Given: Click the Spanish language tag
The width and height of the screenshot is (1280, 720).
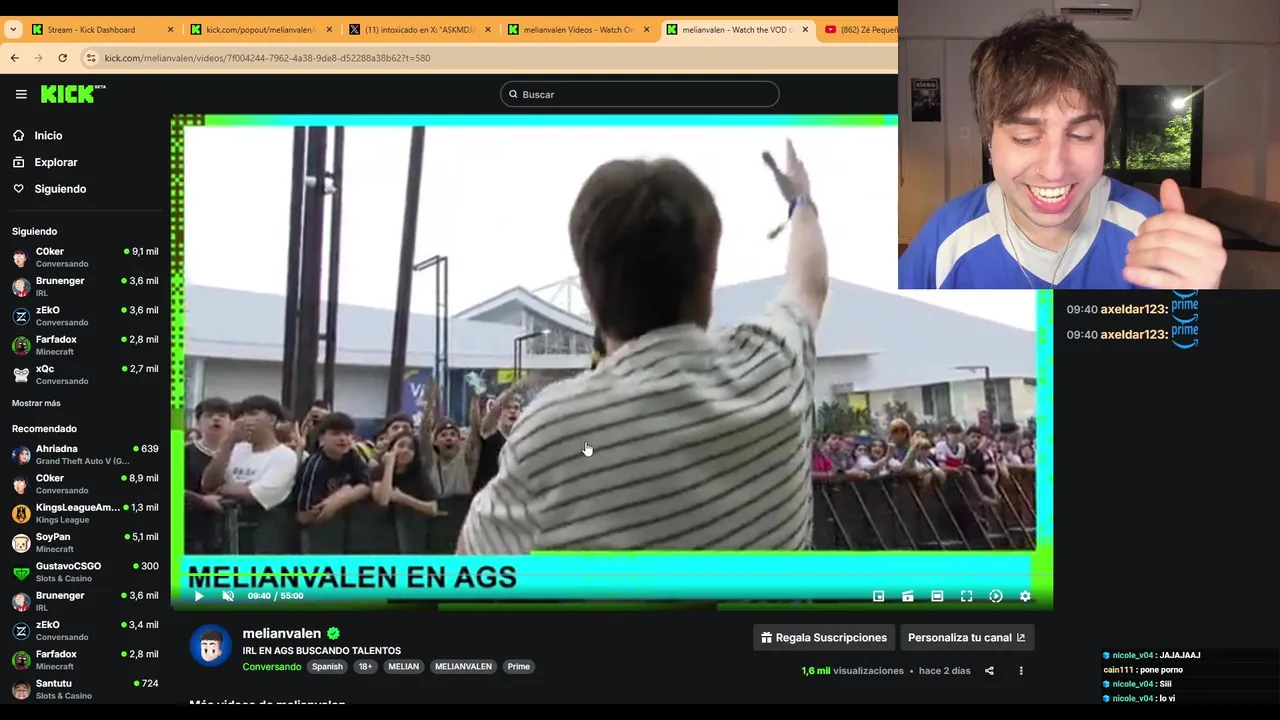Looking at the screenshot, I should tap(327, 667).
